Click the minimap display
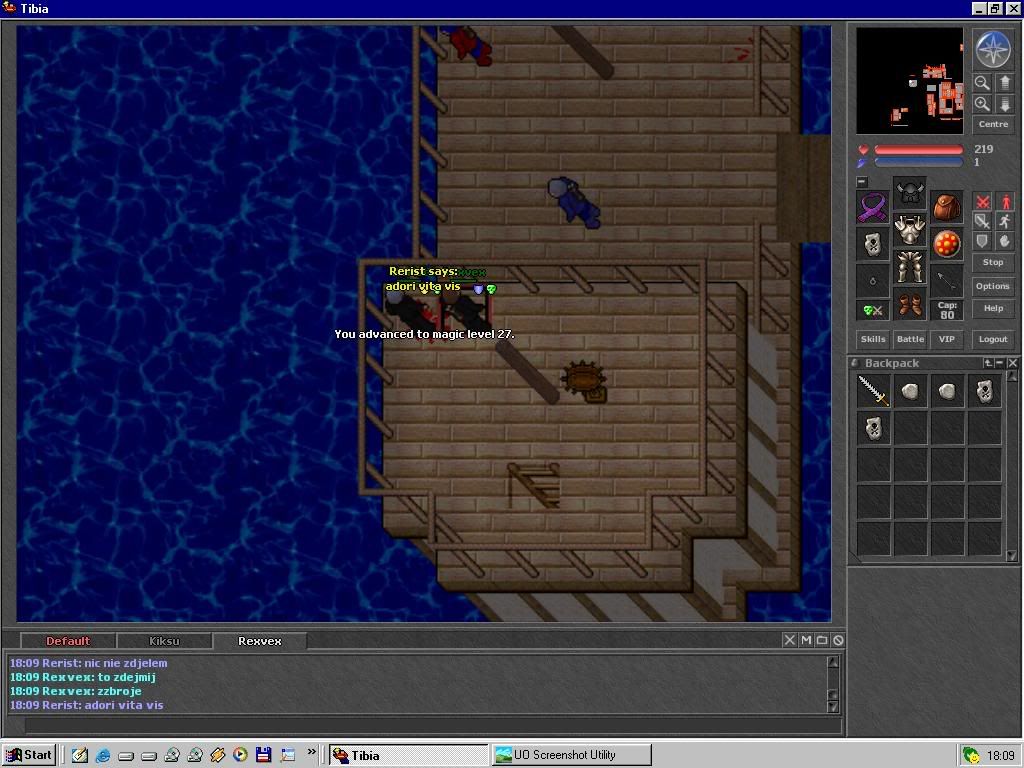1024x768 pixels. (x=909, y=80)
